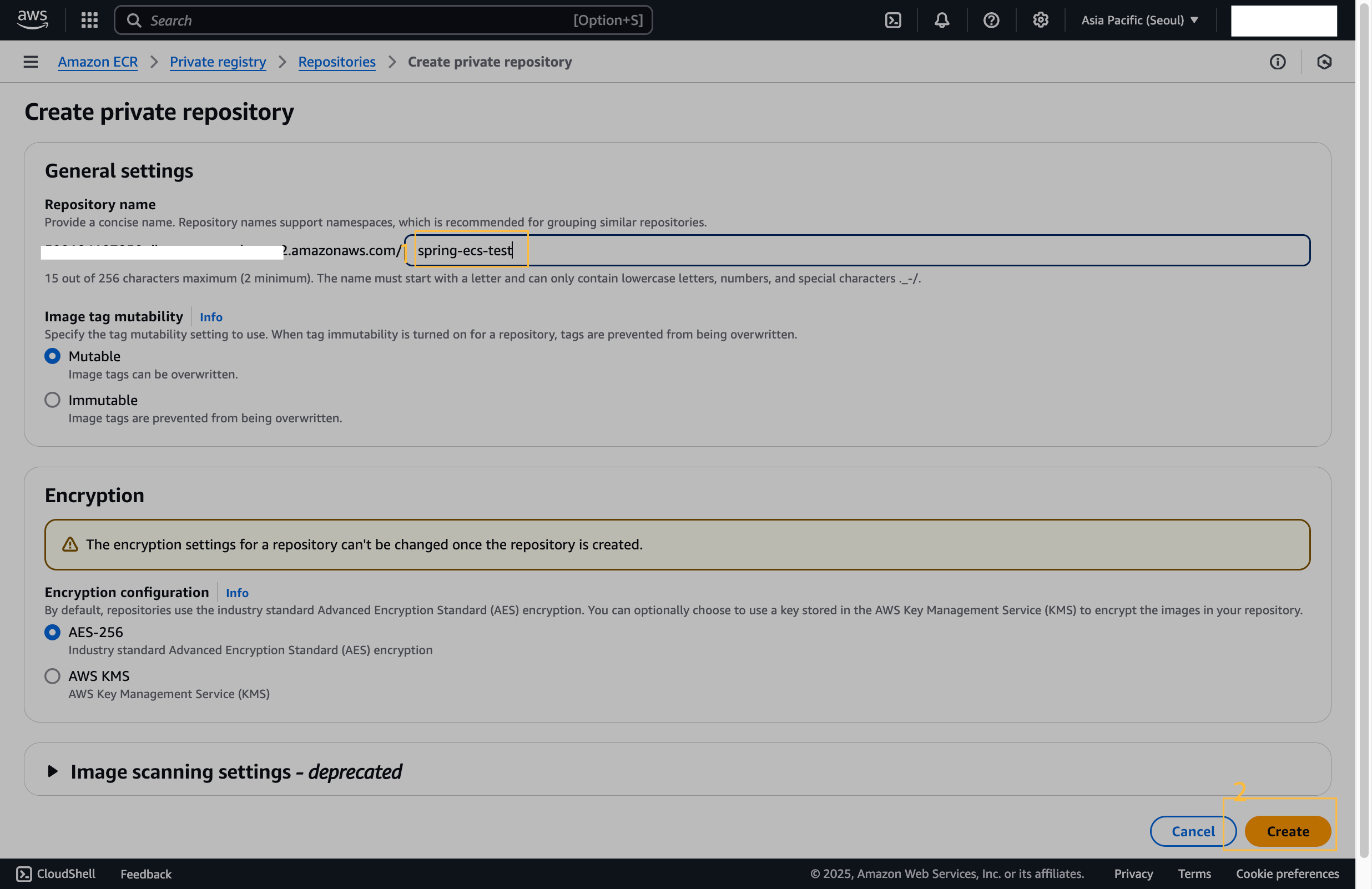
Task: Click Create to make the repository
Action: point(1288,831)
